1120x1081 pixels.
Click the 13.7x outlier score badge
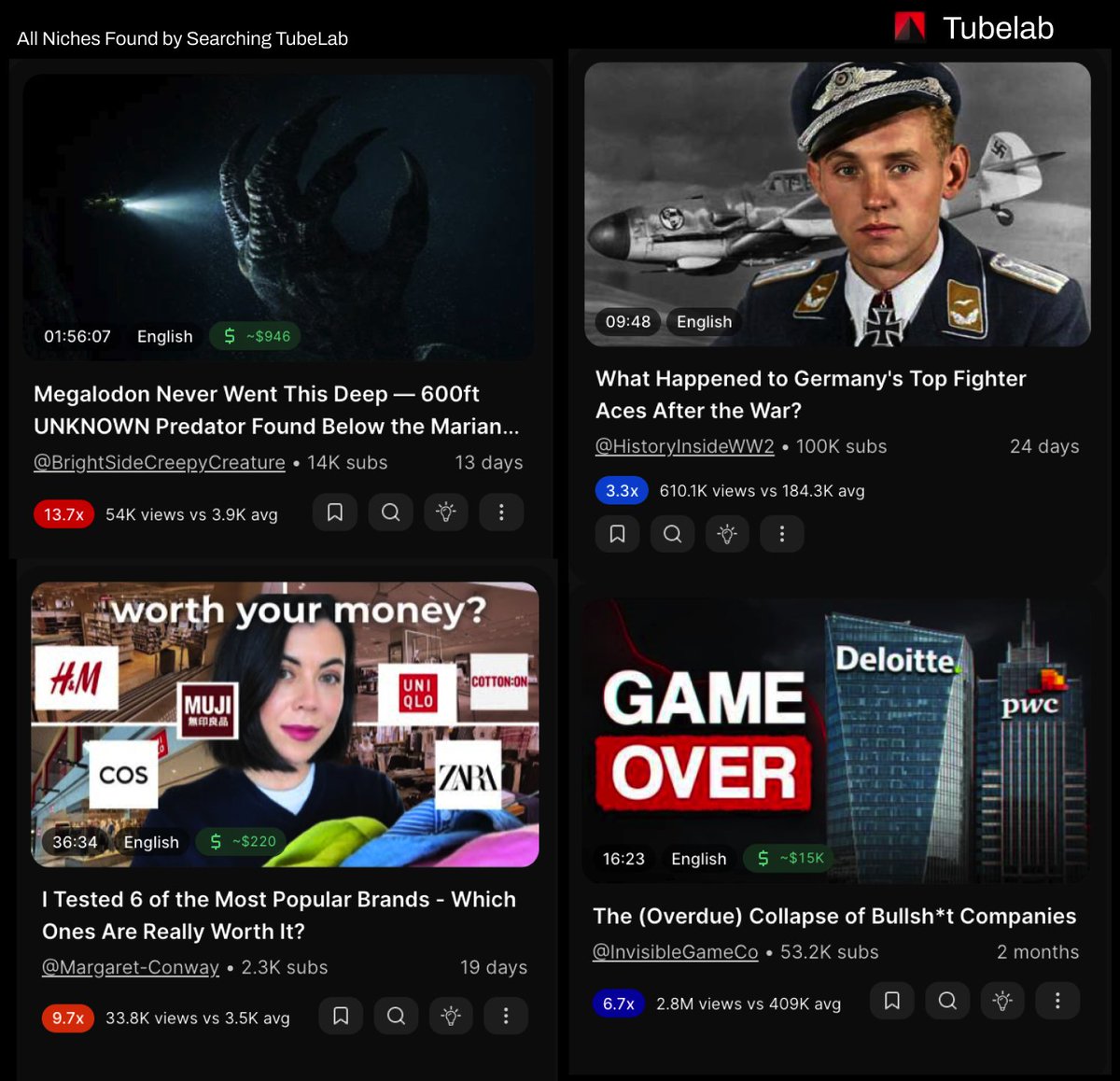(x=63, y=514)
